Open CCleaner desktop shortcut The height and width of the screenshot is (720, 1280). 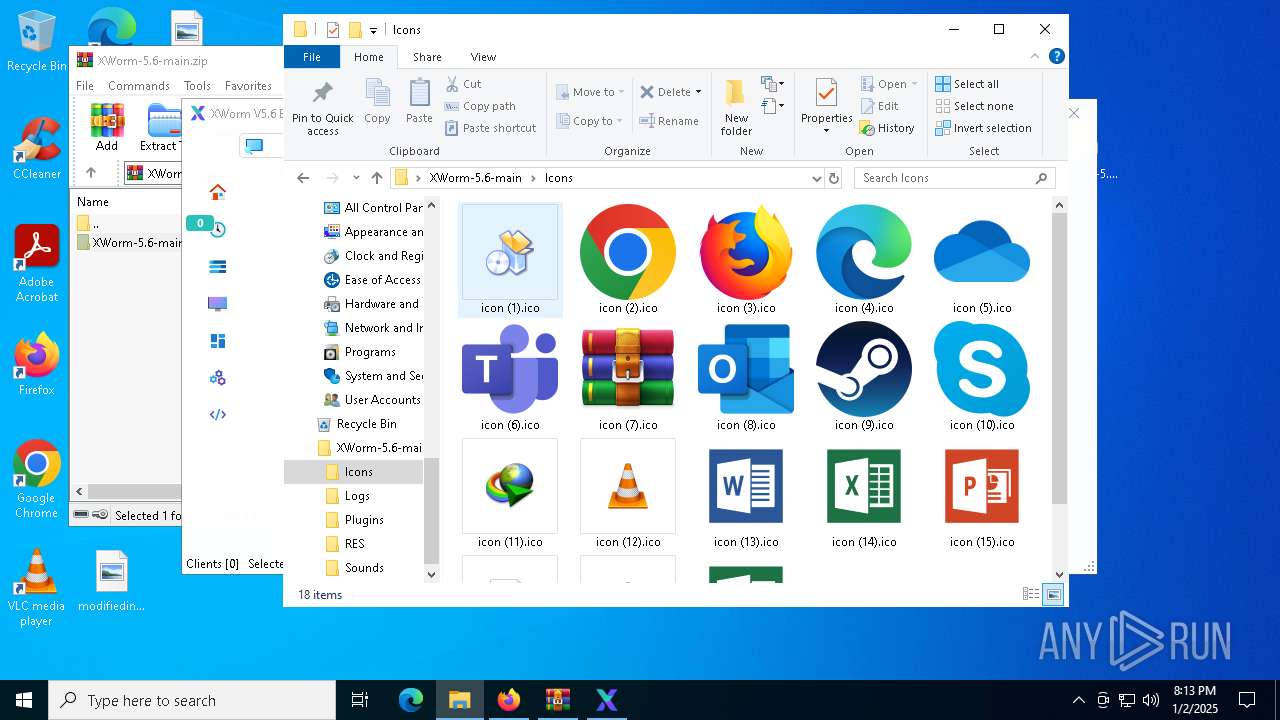pyautogui.click(x=36, y=149)
